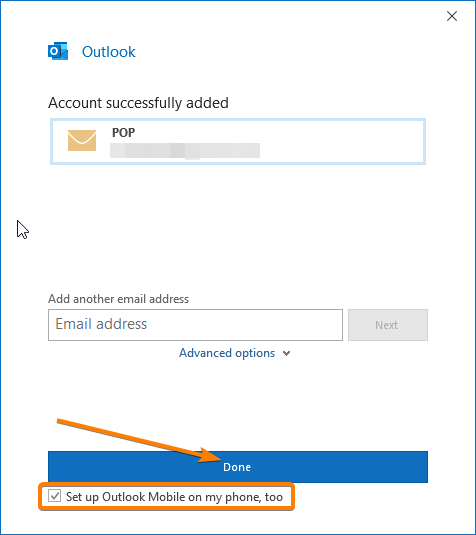This screenshot has height=535, width=476.
Task: Untick the Set up Outlook Mobile checkbox
Action: [x=55, y=495]
